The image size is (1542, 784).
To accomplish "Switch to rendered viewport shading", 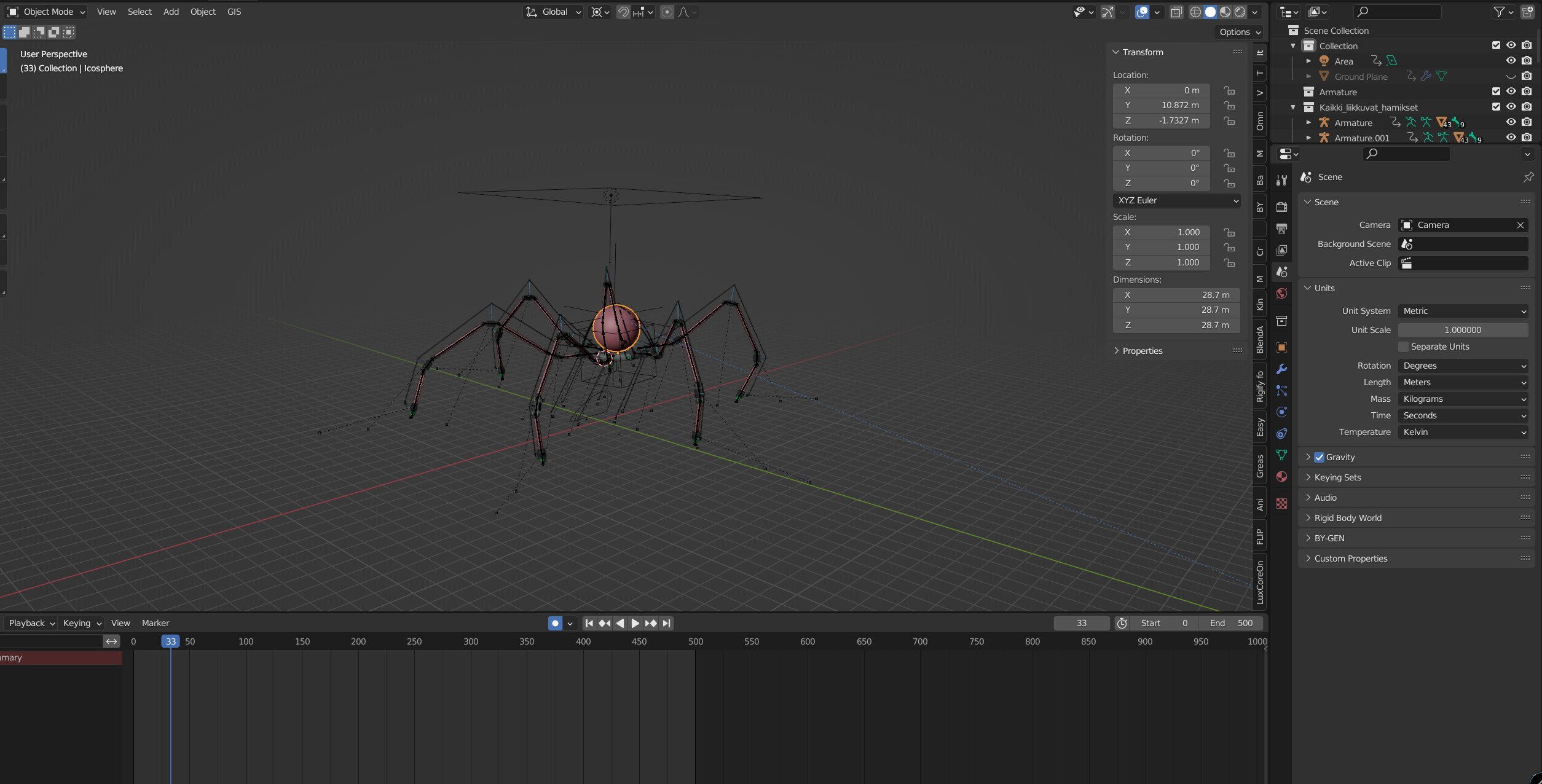I will point(1240,12).
